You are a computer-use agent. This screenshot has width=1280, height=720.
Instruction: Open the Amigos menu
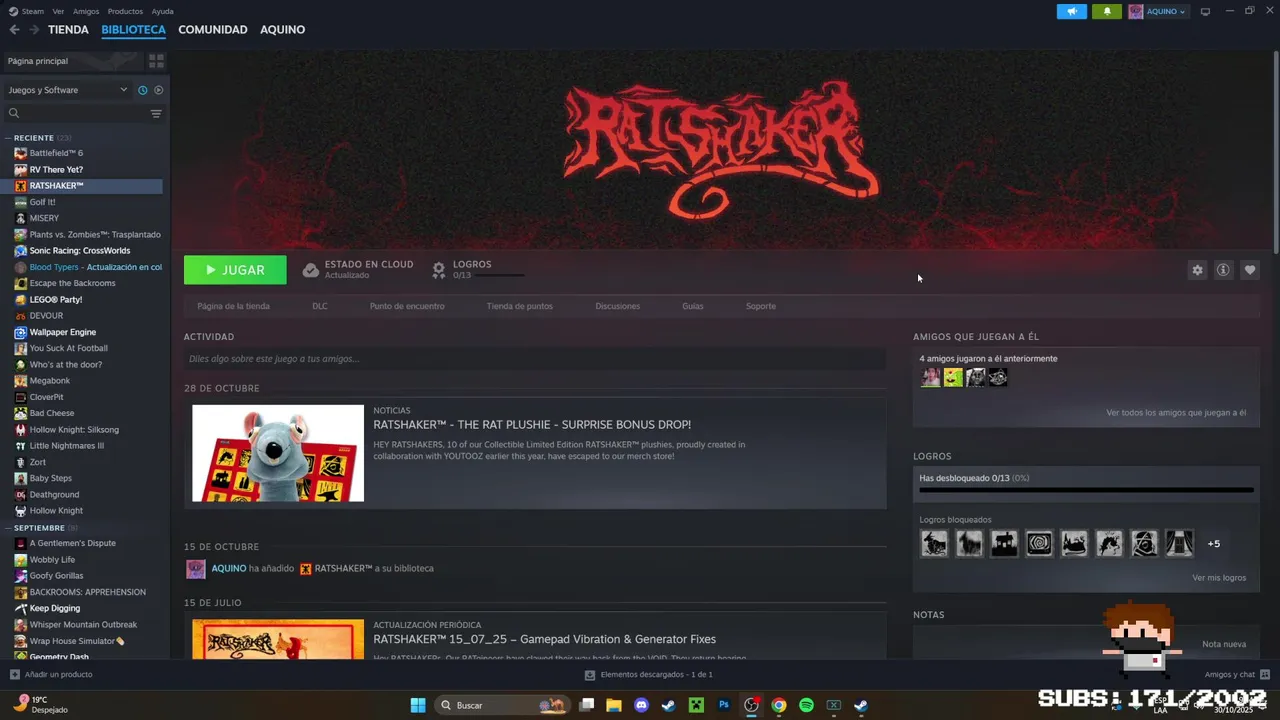click(x=86, y=11)
